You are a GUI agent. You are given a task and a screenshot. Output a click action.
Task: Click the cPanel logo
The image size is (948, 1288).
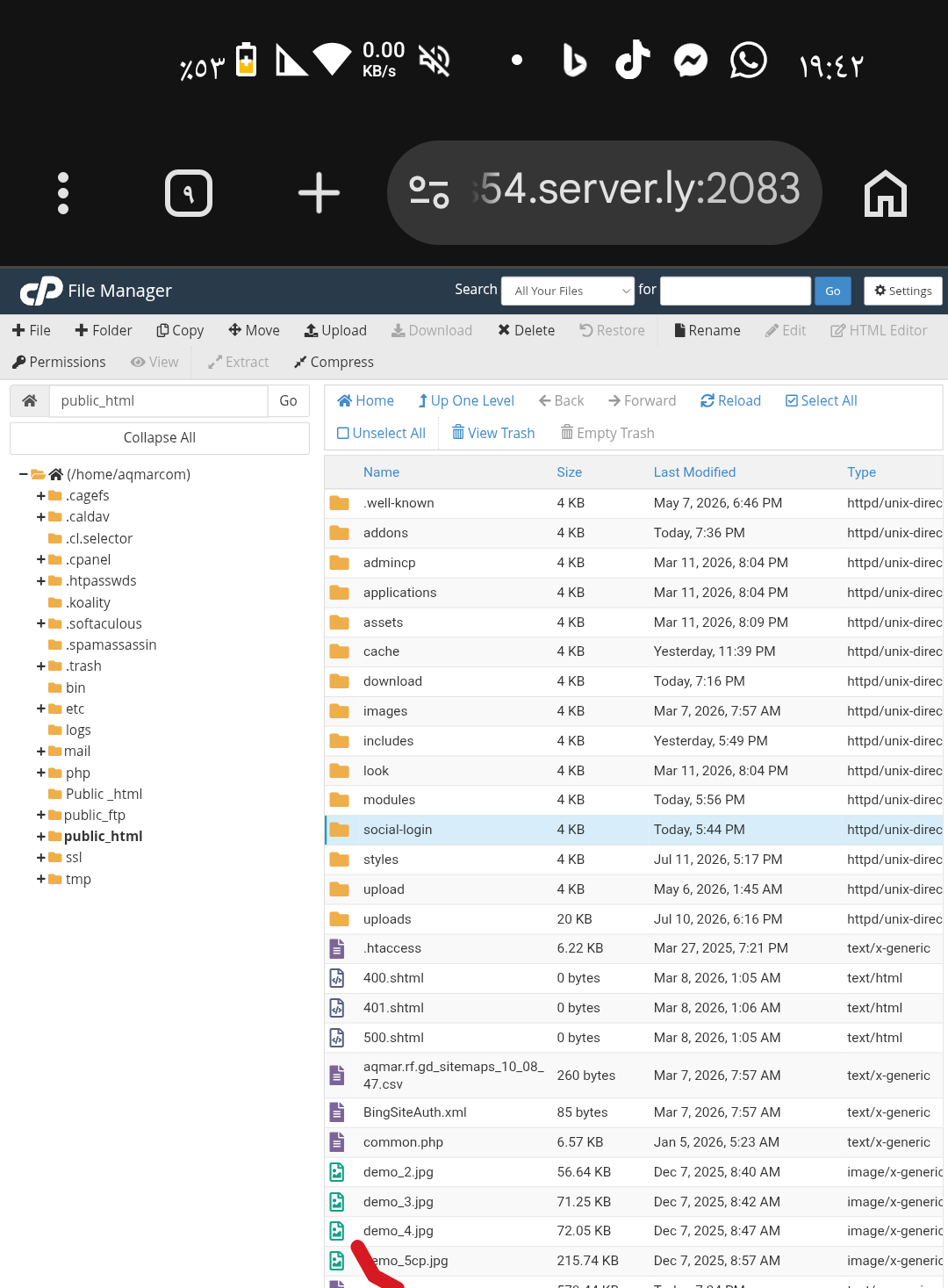(41, 291)
